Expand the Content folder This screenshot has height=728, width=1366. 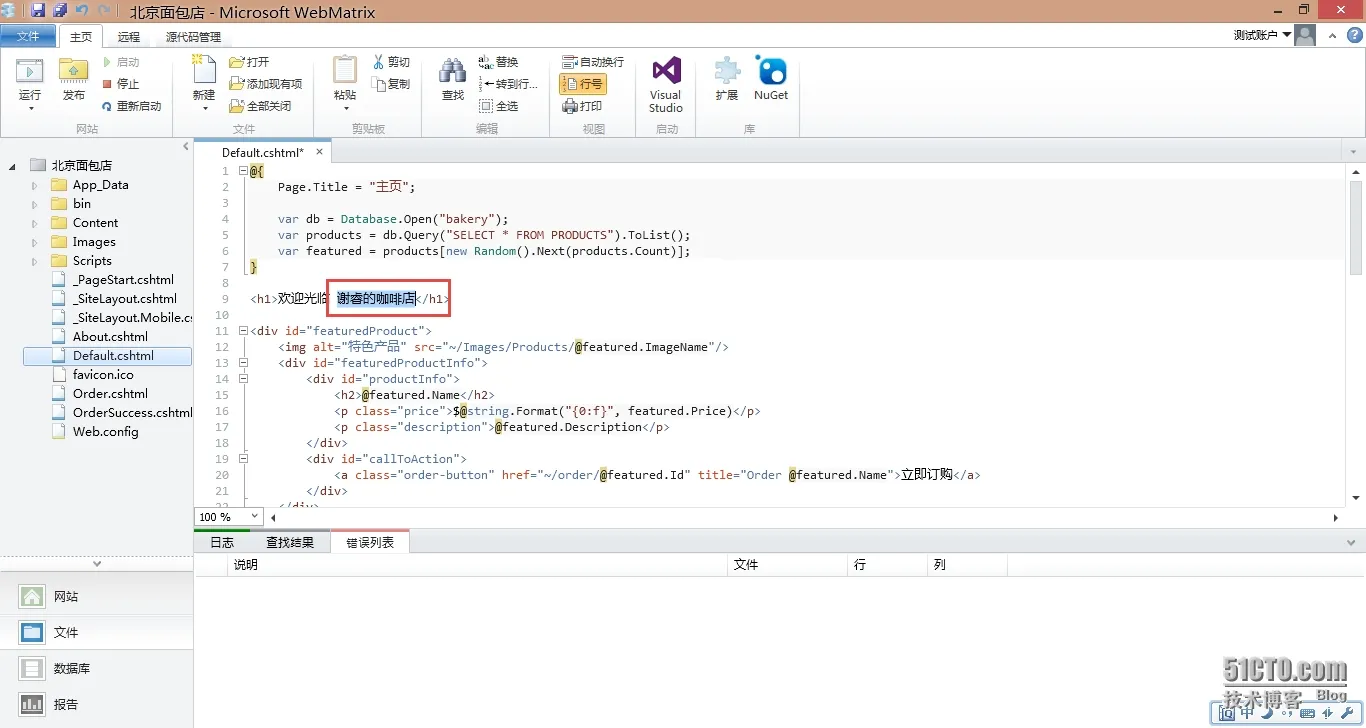(34, 223)
